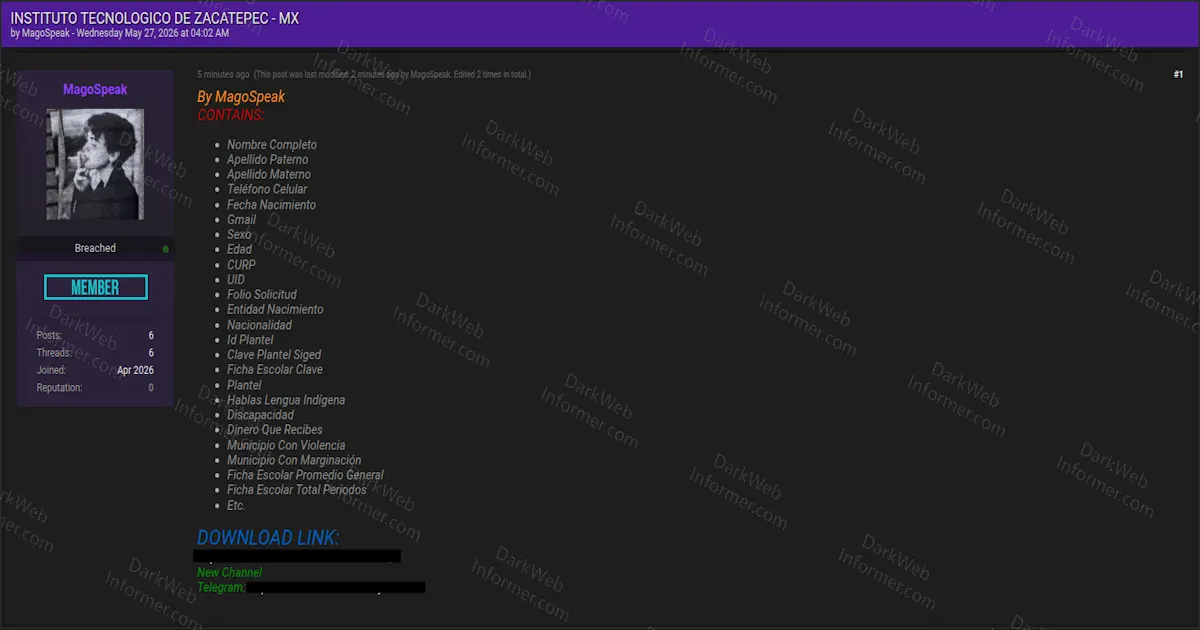Click list item Ficha Escolar Clave

tap(275, 370)
